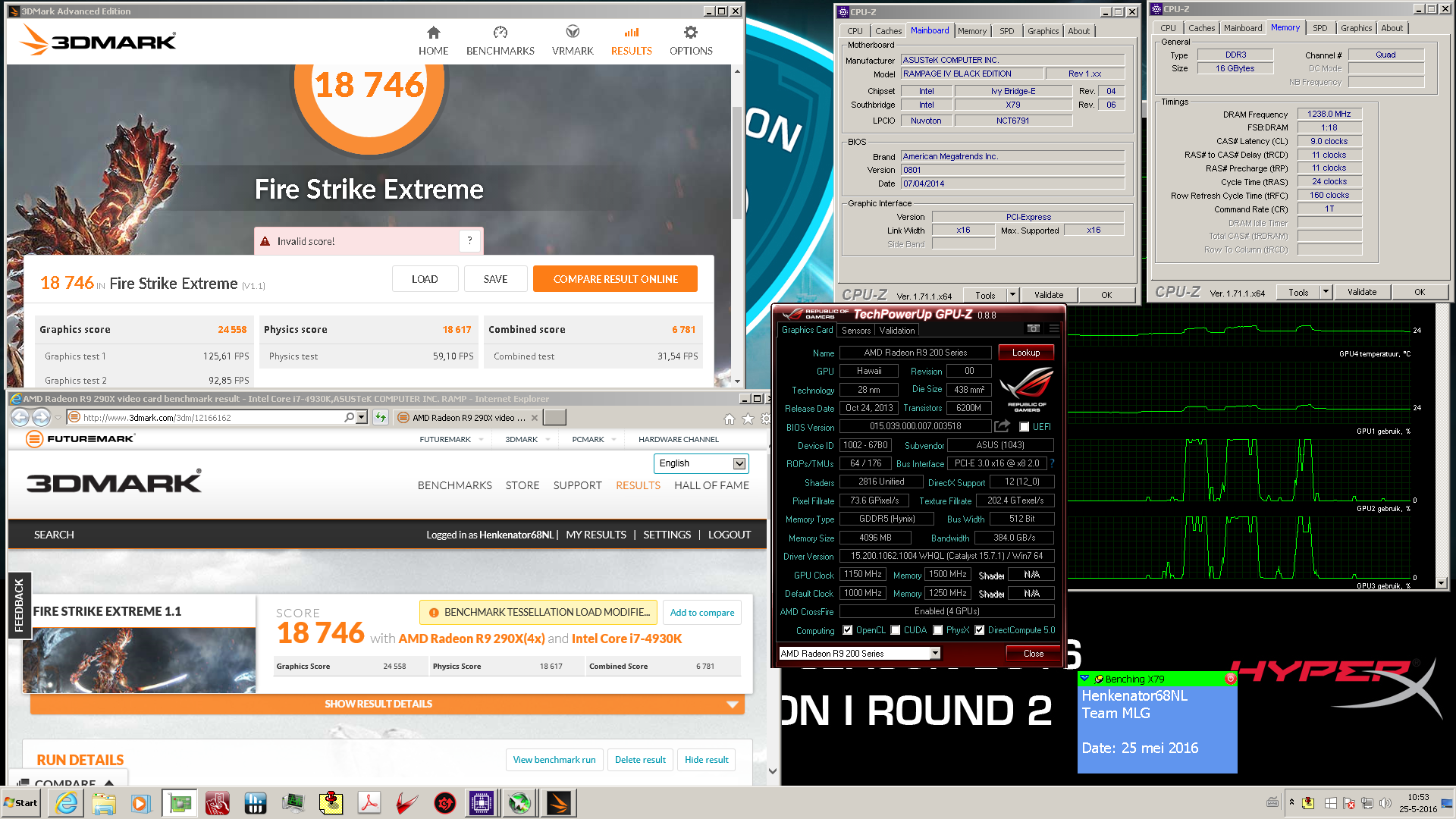Show hidden system tray icons
Image resolution: width=1456 pixels, height=819 pixels.
coord(1291,802)
